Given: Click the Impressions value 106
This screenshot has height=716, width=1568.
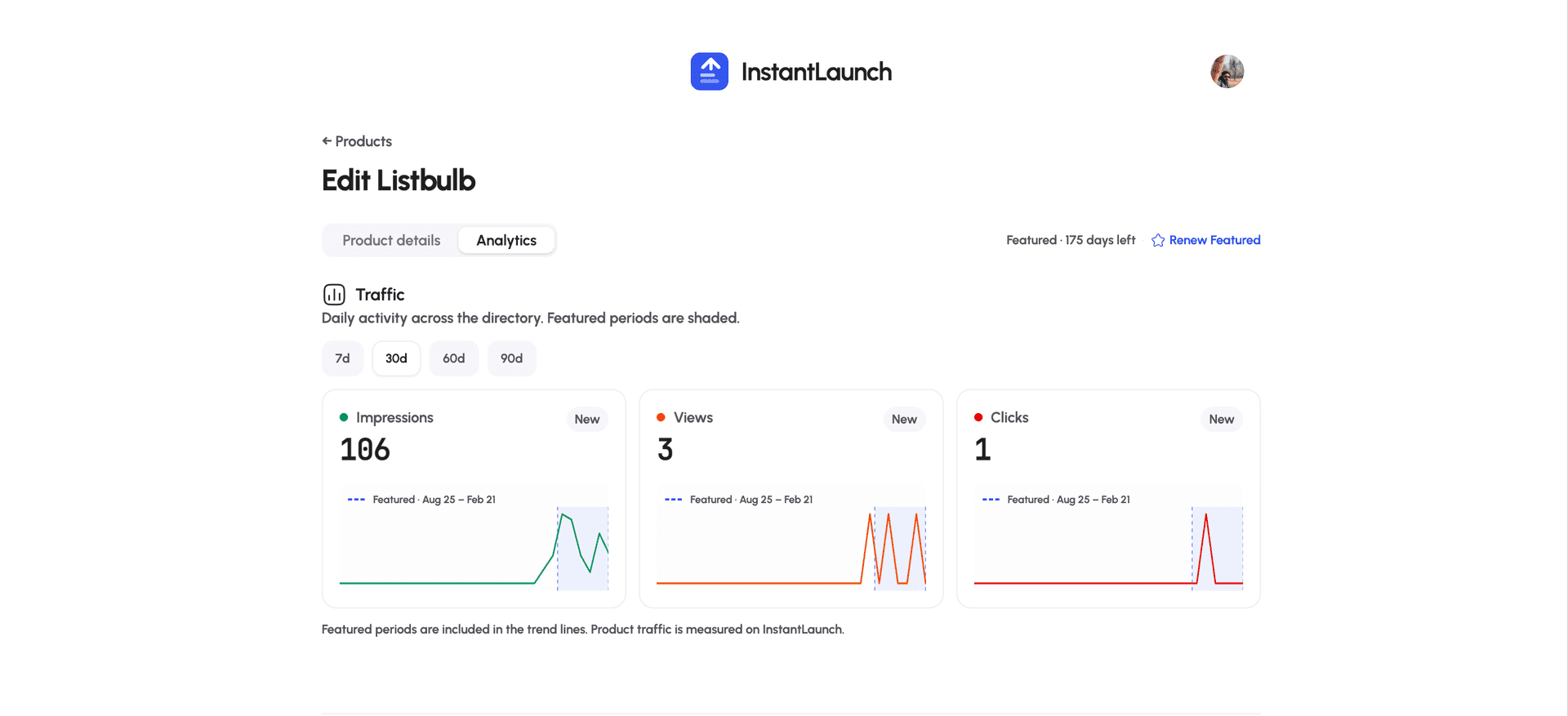Looking at the screenshot, I should click(365, 450).
